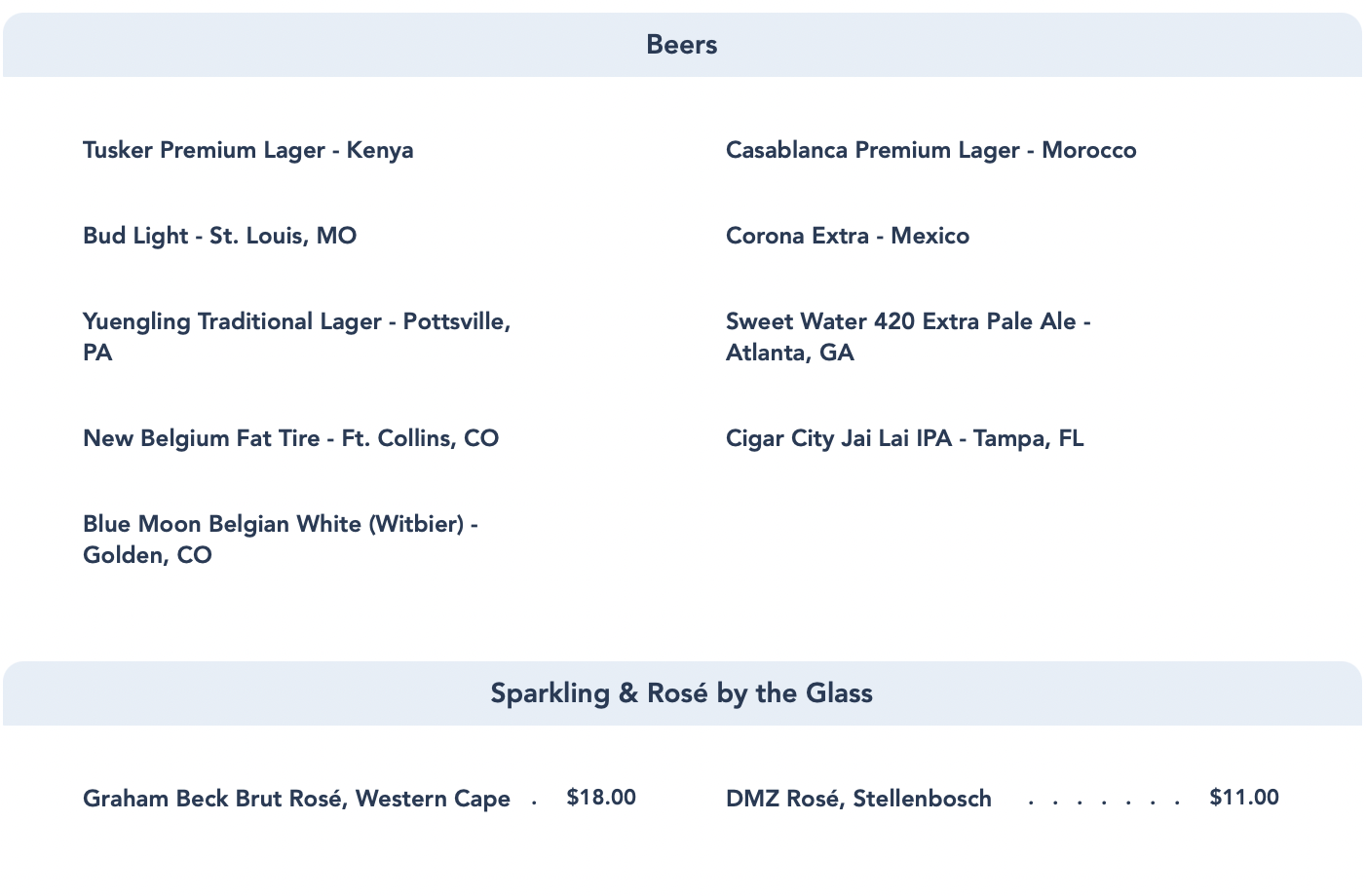Select the Corona Extra - Mexico item
This screenshot has width=1366, height=896.
(x=847, y=236)
